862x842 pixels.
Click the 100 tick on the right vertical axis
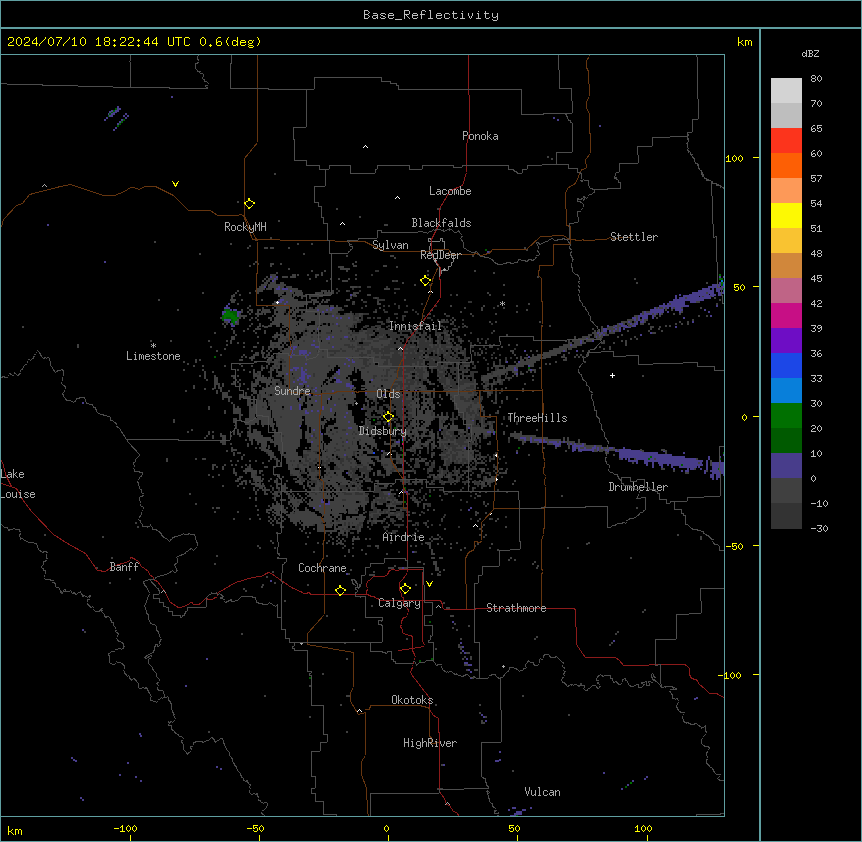tap(734, 158)
